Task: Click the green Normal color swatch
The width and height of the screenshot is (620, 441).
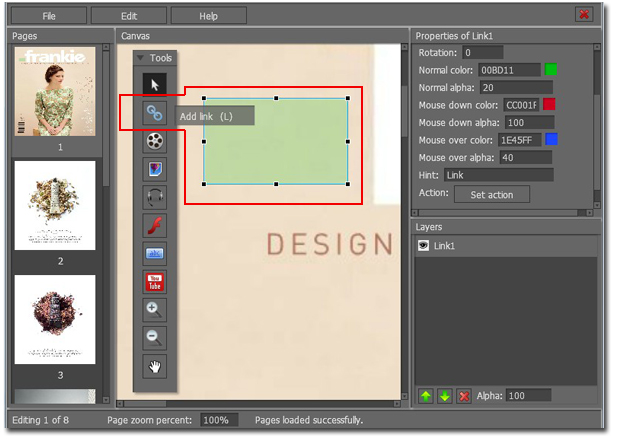Action: (x=551, y=70)
